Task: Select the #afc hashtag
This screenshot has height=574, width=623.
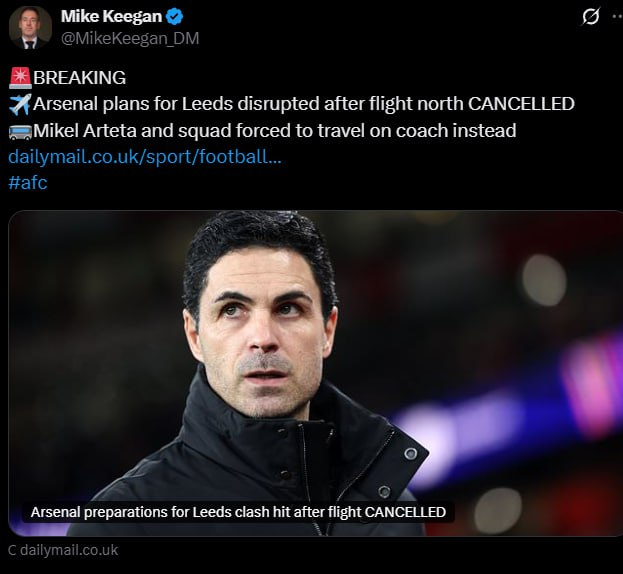Action: (27, 182)
